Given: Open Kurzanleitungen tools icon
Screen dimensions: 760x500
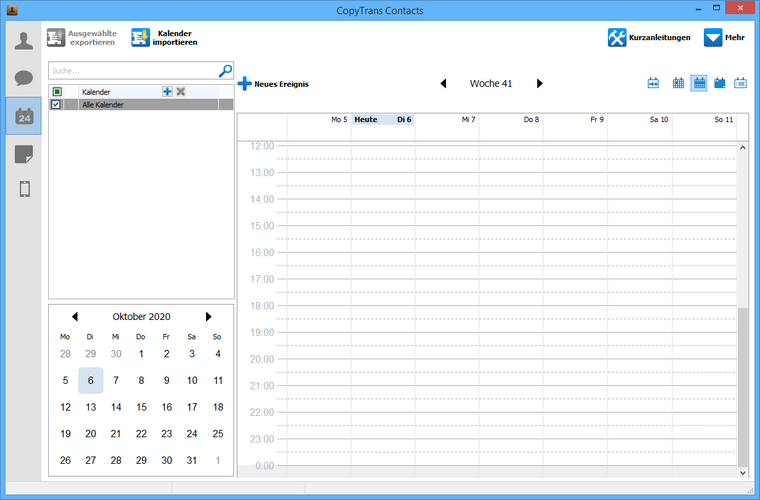Looking at the screenshot, I should pos(617,37).
